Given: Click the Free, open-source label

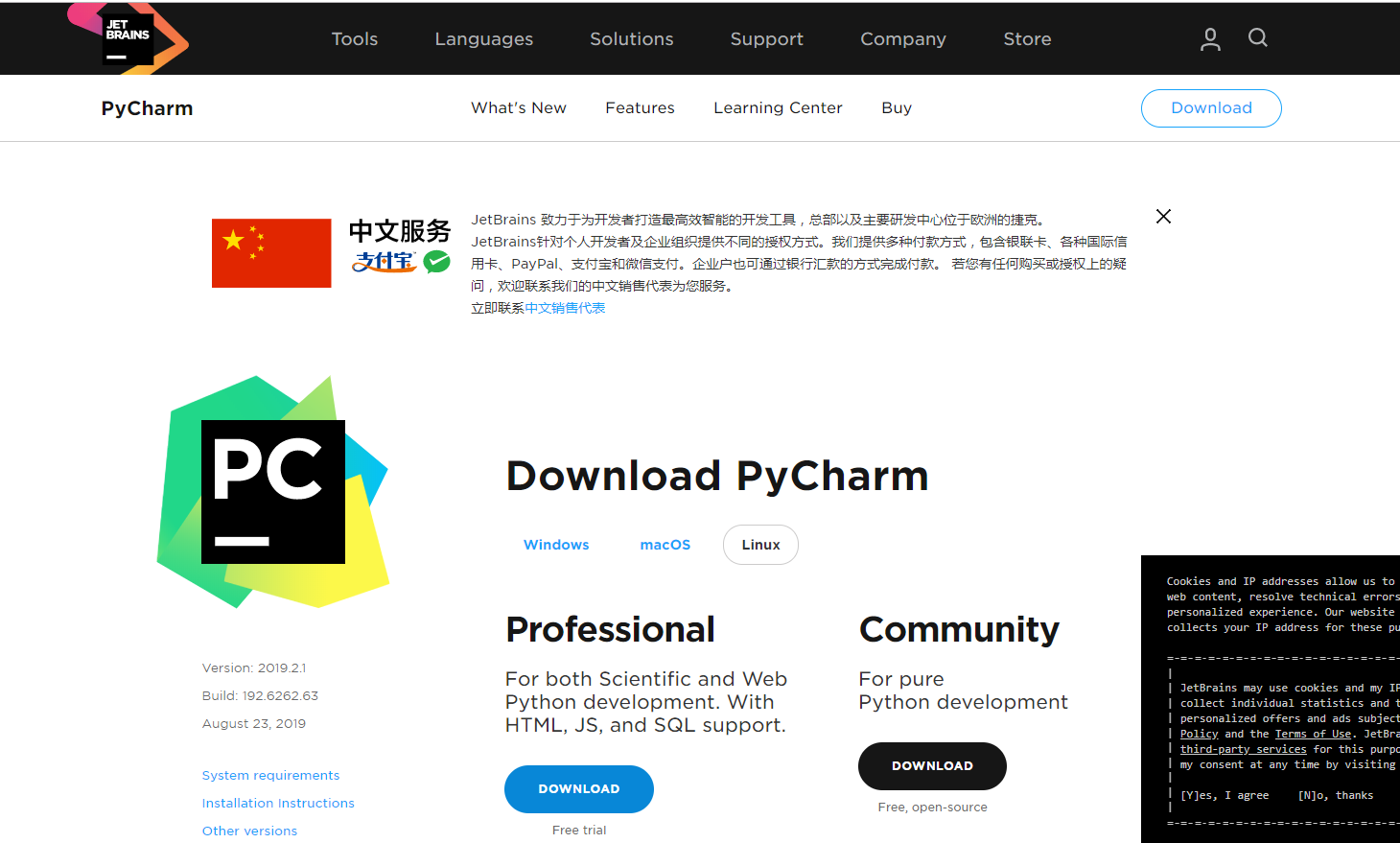Looking at the screenshot, I should (932, 808).
